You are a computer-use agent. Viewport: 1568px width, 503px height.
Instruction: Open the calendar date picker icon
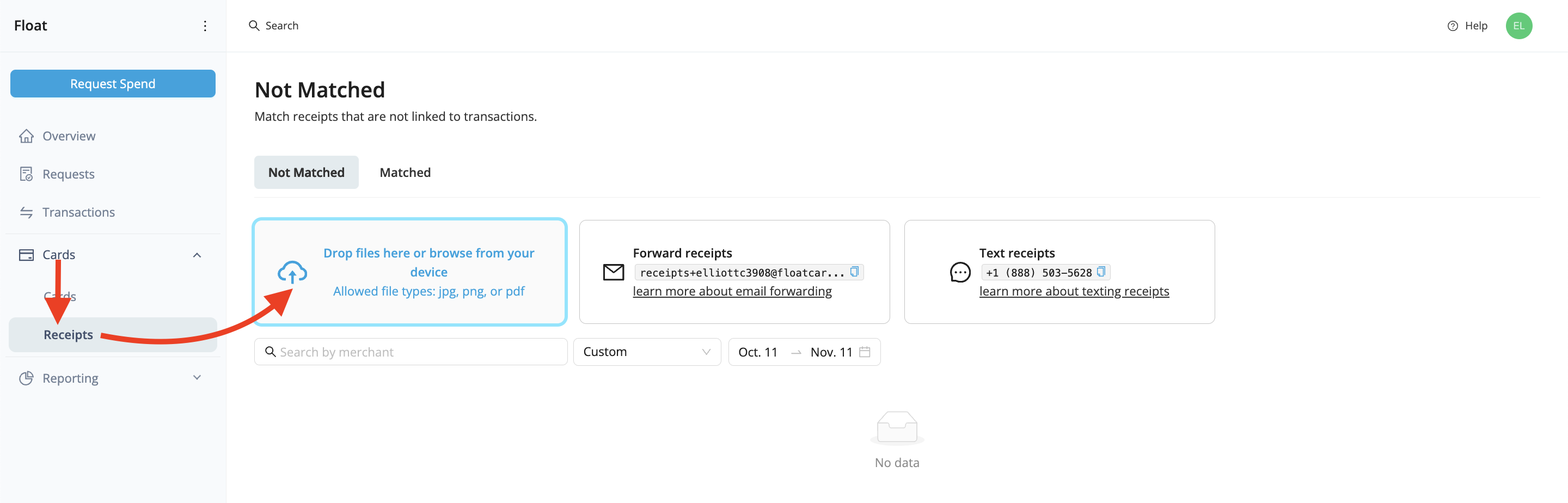pyautogui.click(x=865, y=352)
